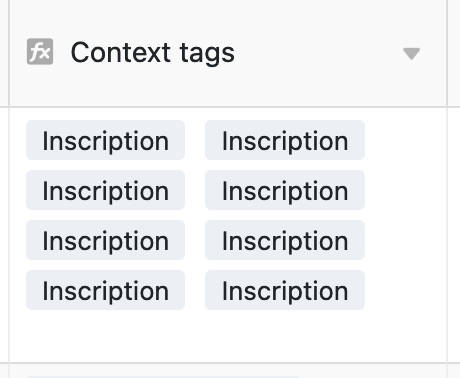Click header blank space beside Context tags label
This screenshot has height=378, width=460.
tap(317, 53)
